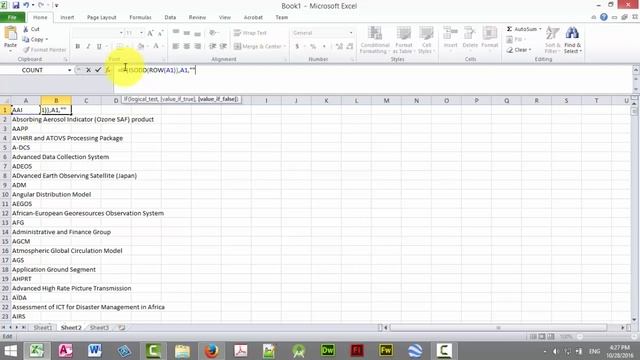Viewport: 640px width, 360px height.
Task: Switch to the Page Layout tab
Action: tap(102, 18)
